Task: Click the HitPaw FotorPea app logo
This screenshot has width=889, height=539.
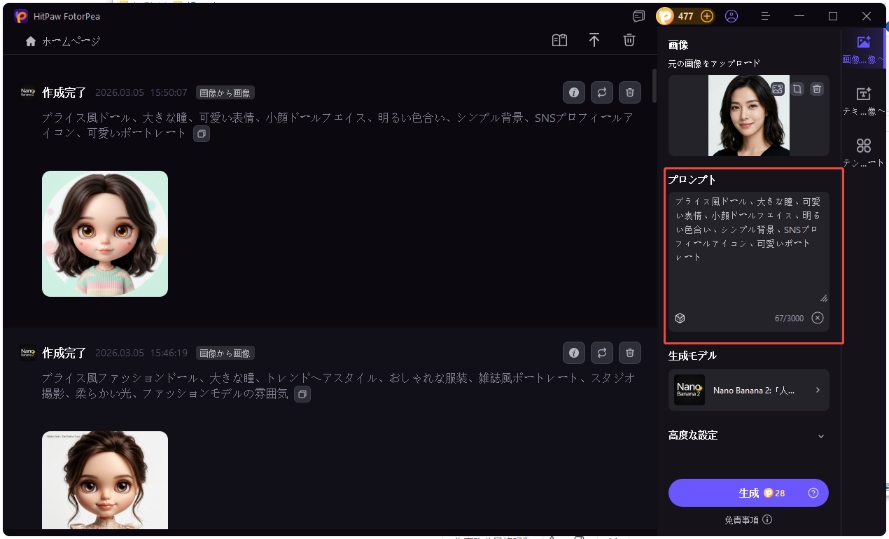Action: point(21,16)
